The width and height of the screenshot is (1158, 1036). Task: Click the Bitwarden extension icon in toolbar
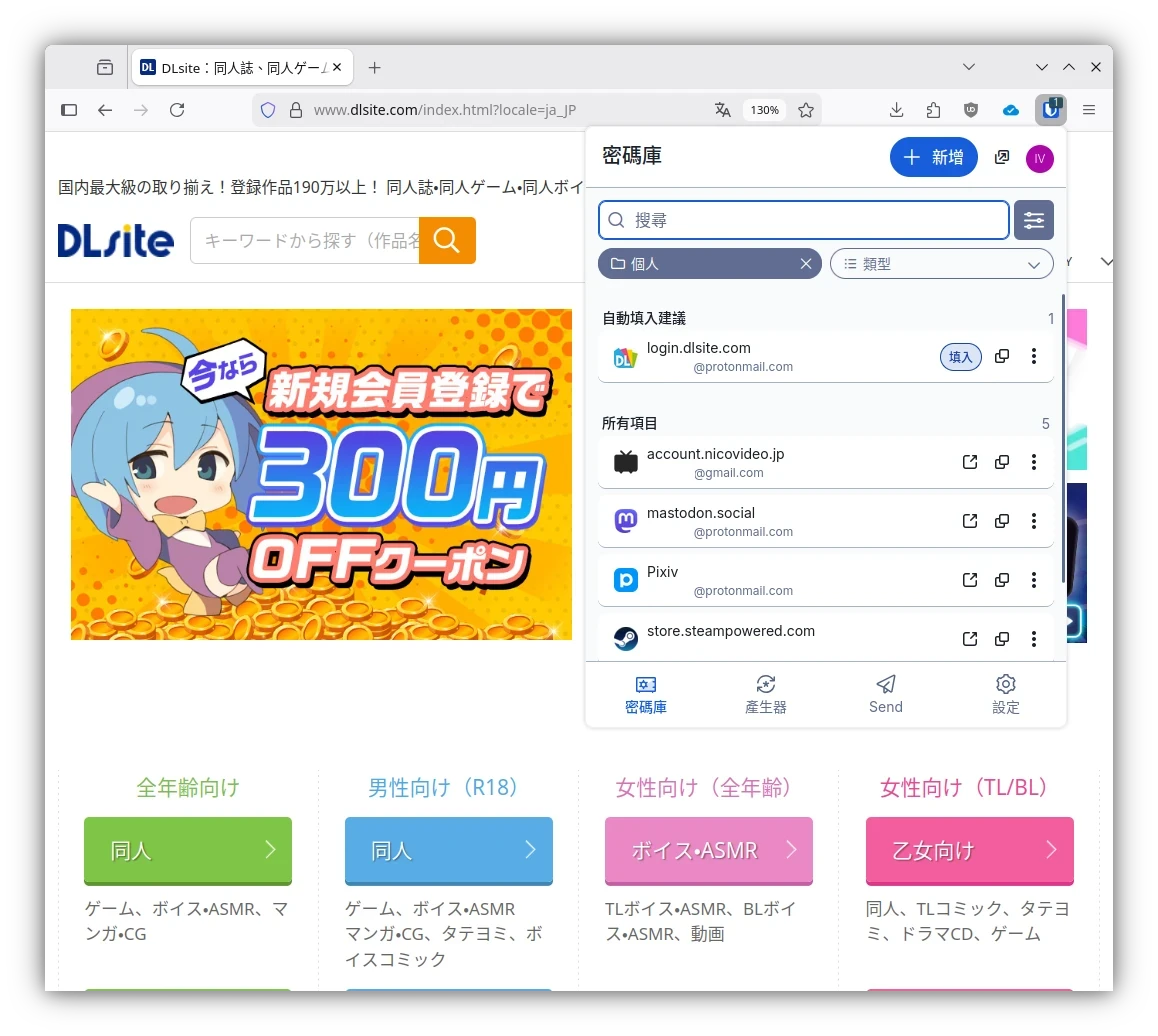(x=1050, y=110)
